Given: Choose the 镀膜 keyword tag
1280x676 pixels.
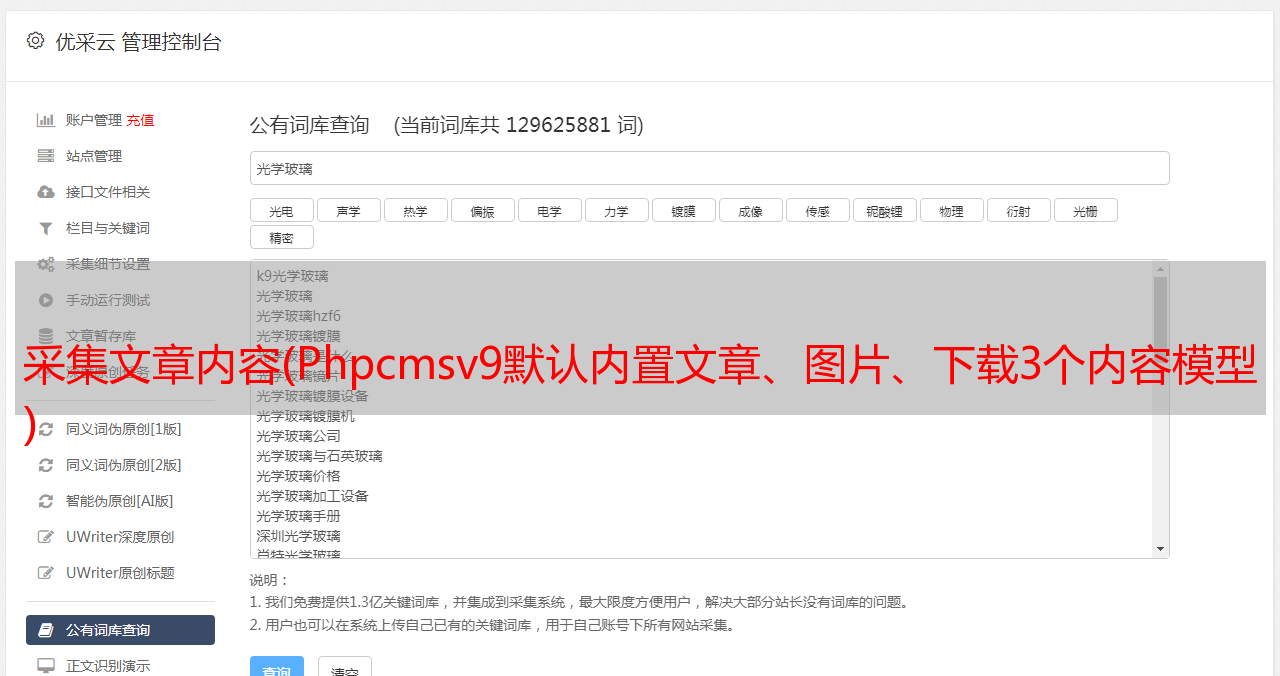Looking at the screenshot, I should coord(683,210).
